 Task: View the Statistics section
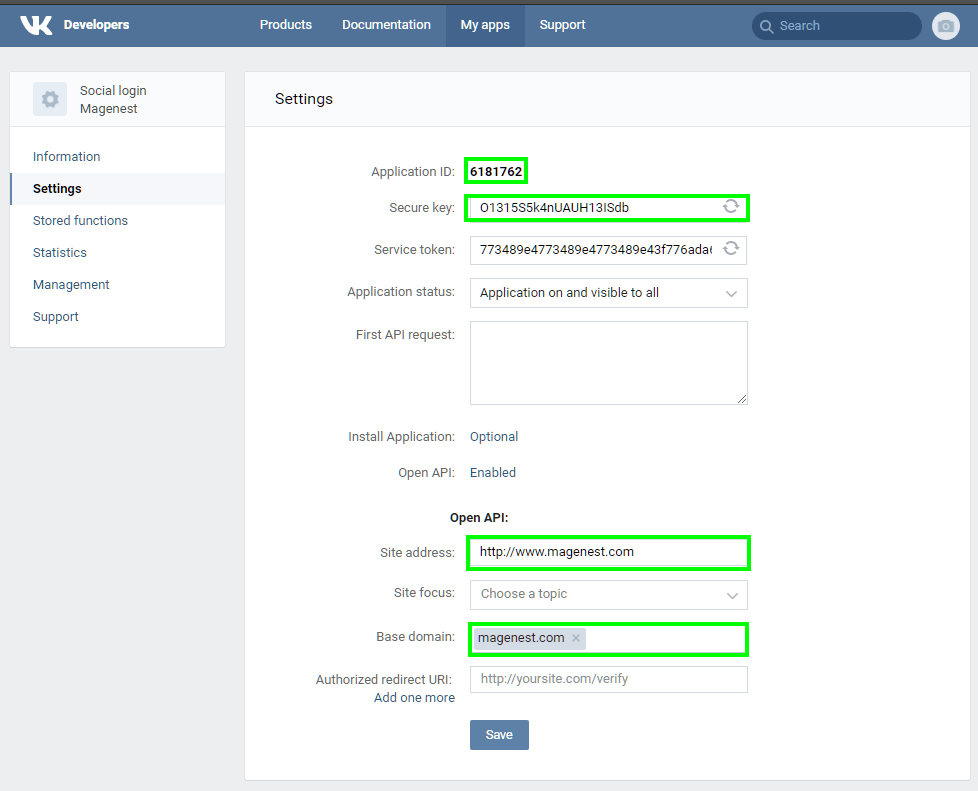(60, 253)
